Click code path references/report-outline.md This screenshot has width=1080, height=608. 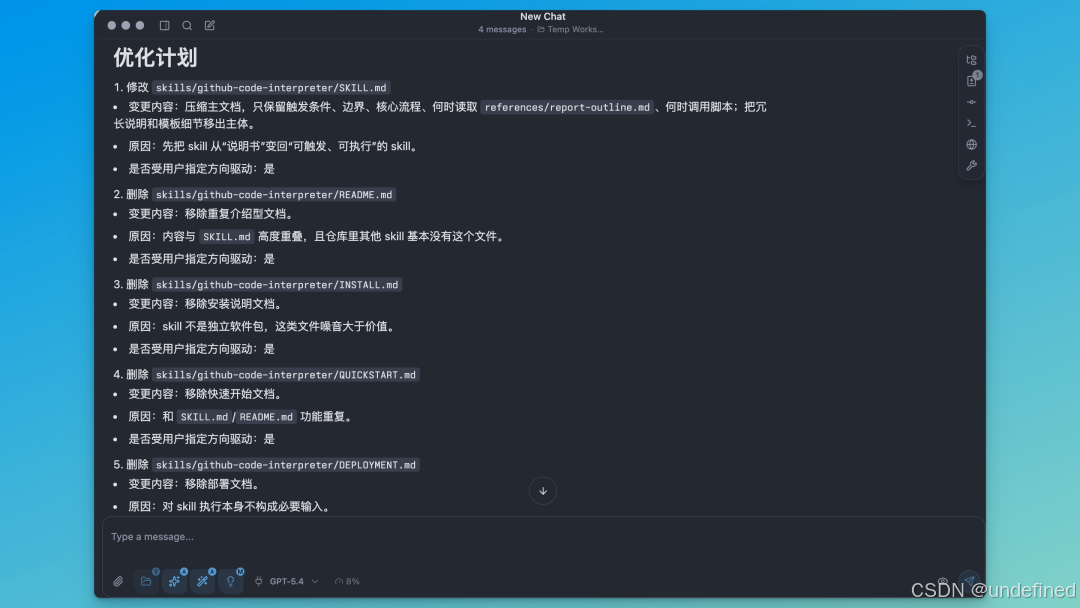567,107
